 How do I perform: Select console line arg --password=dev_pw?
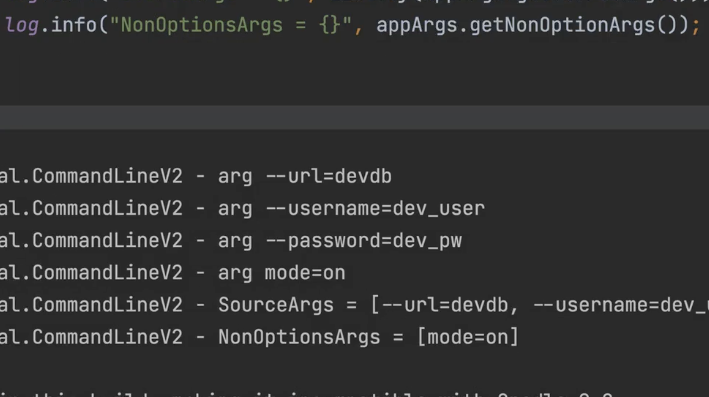point(231,241)
